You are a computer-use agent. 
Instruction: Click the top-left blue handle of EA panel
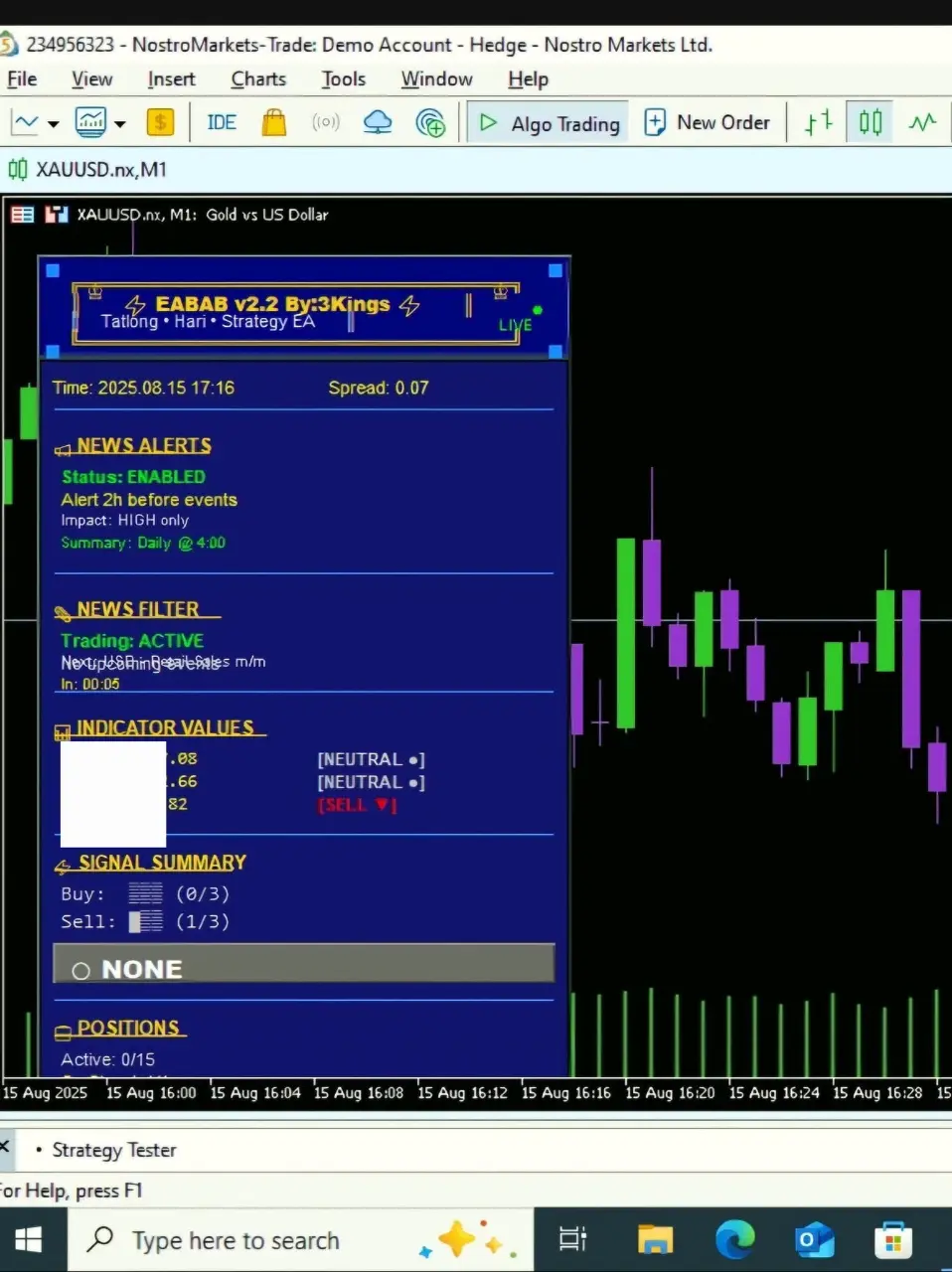point(53,270)
